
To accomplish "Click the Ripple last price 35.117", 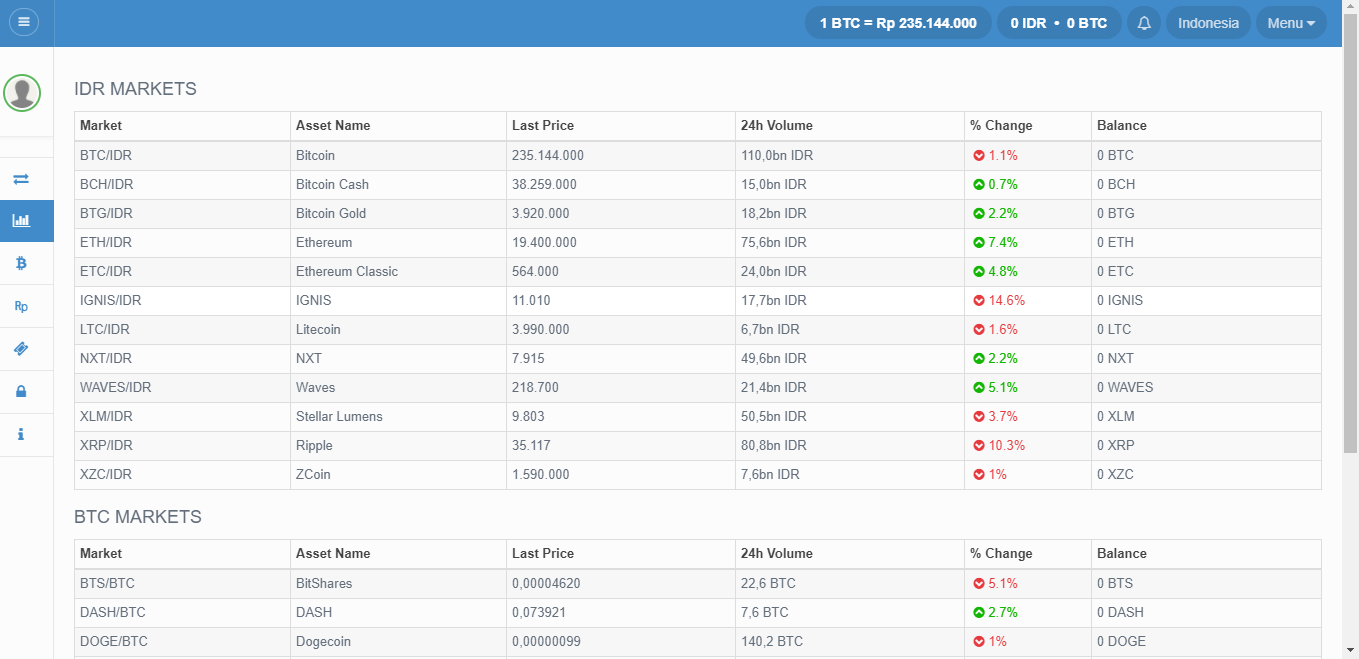I will pos(531,446).
